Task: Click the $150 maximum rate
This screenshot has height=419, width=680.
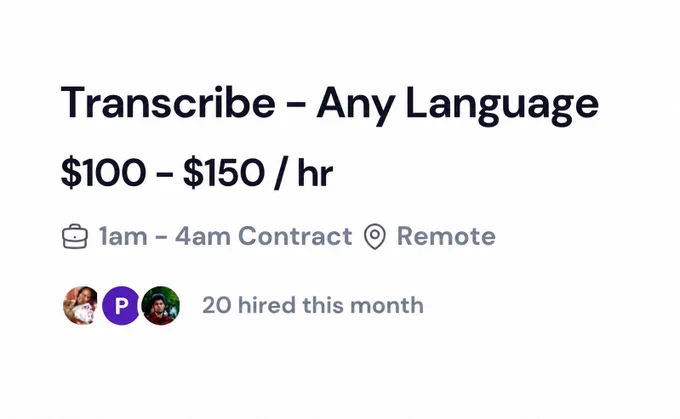Action: pyautogui.click(x=224, y=173)
